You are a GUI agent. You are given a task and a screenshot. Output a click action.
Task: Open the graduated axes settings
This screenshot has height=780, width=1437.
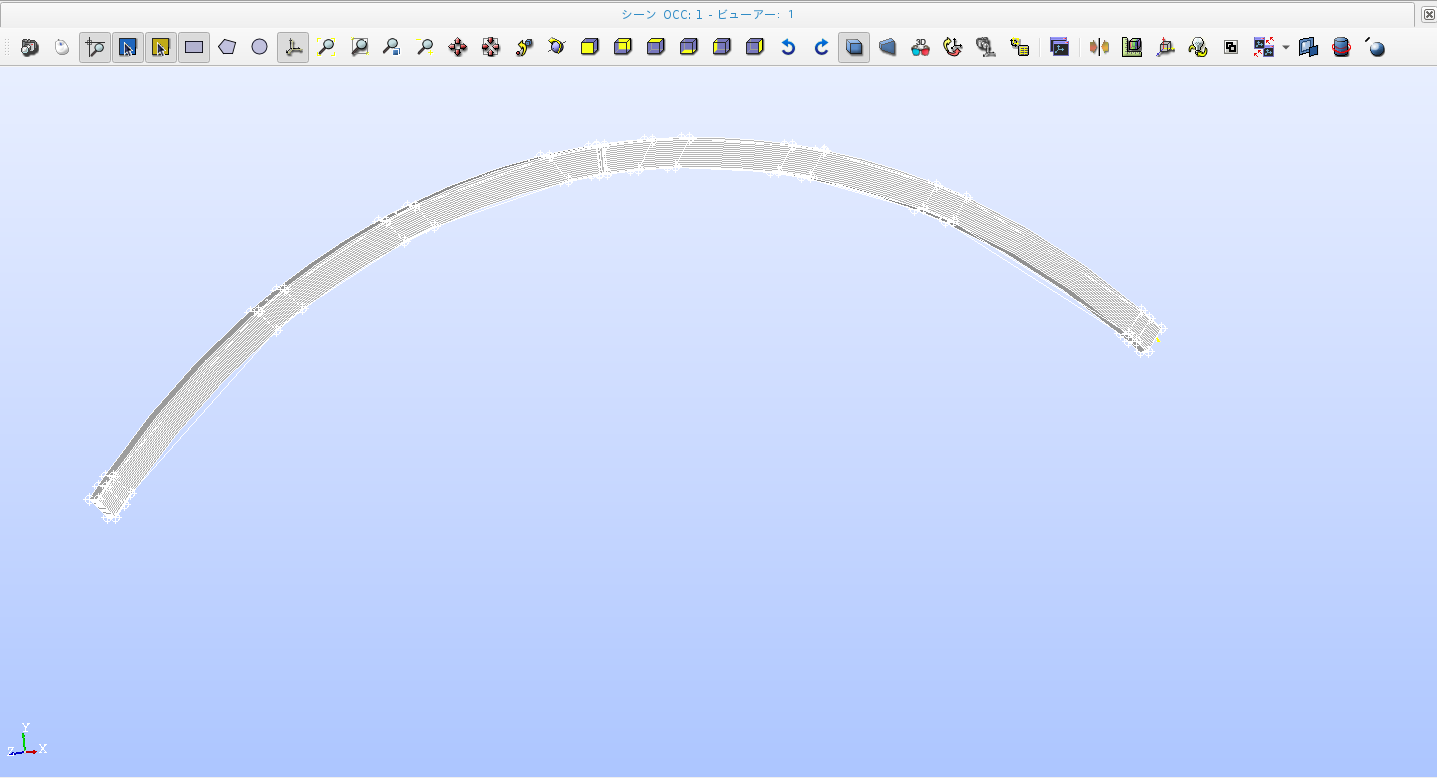pyautogui.click(x=1132, y=47)
